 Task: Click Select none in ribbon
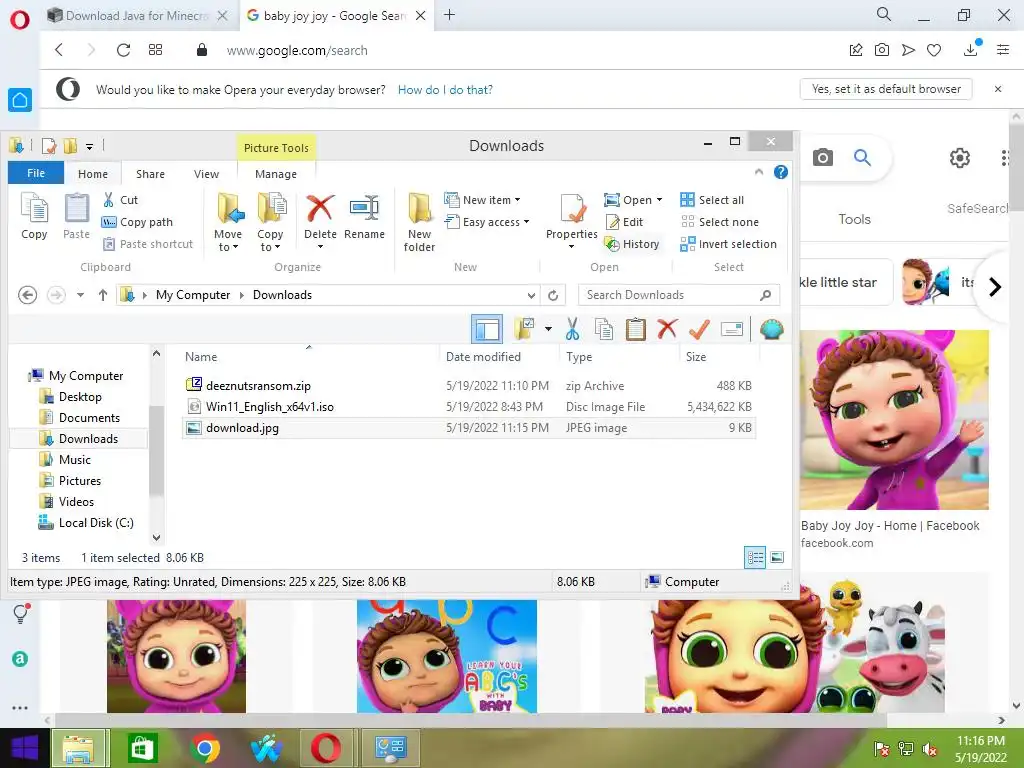pos(720,222)
